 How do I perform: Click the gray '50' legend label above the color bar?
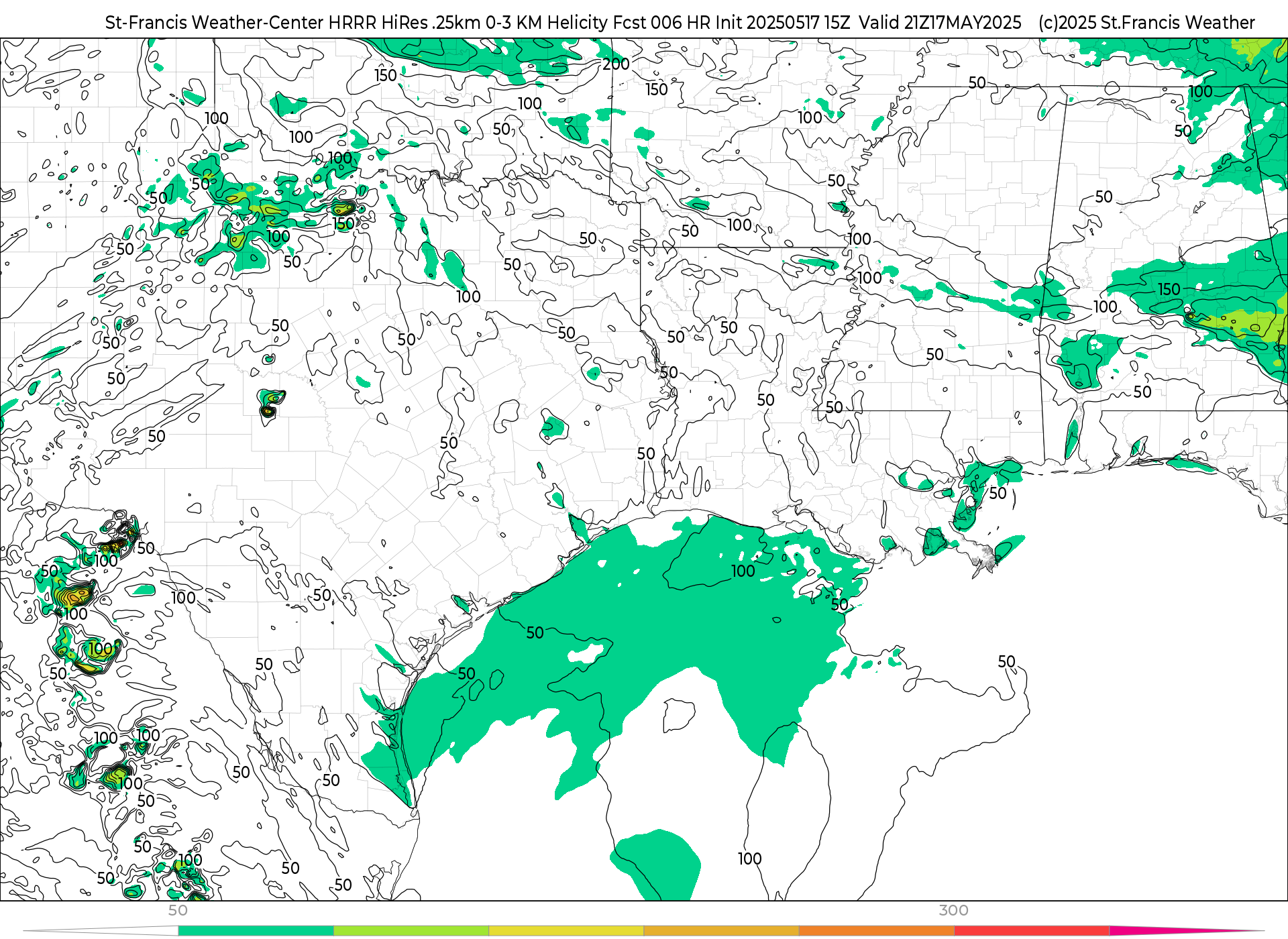point(178,910)
